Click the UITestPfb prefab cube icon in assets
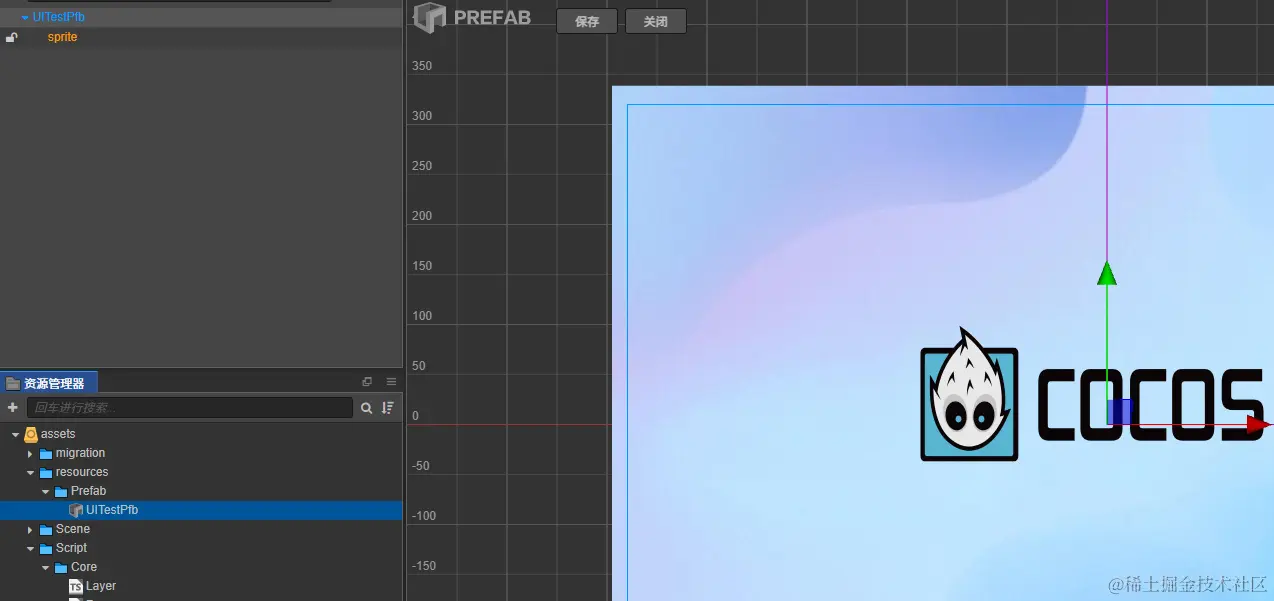This screenshot has width=1274, height=601. [x=76, y=510]
